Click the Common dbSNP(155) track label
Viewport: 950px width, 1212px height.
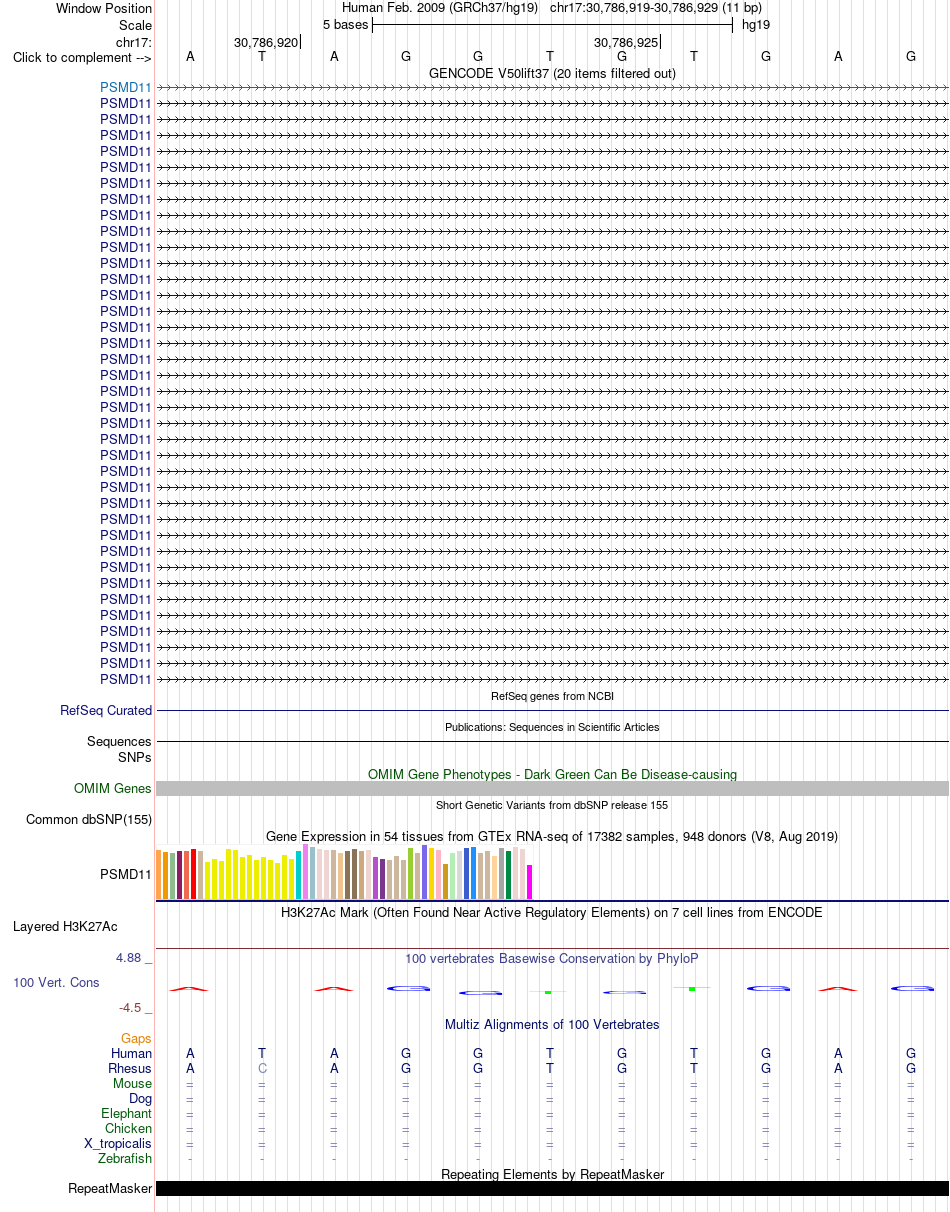tap(89, 819)
